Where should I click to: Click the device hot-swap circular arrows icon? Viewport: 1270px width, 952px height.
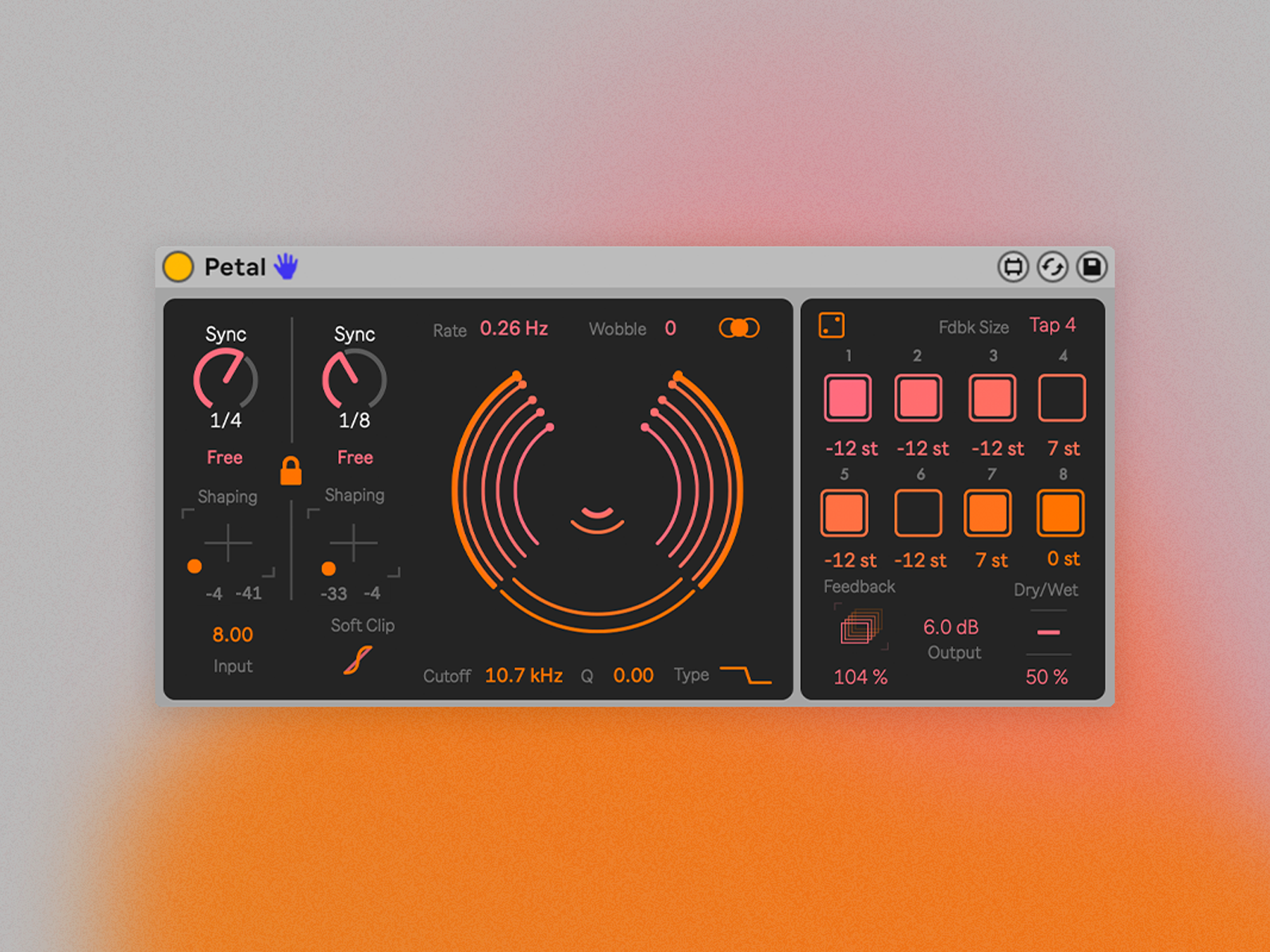pos(1053,267)
